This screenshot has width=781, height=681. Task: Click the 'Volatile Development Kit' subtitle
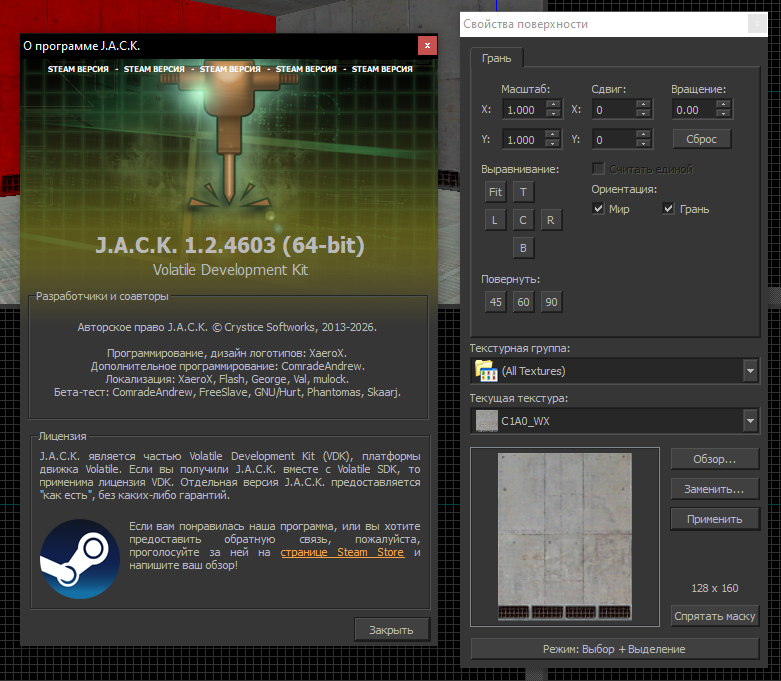click(x=230, y=270)
